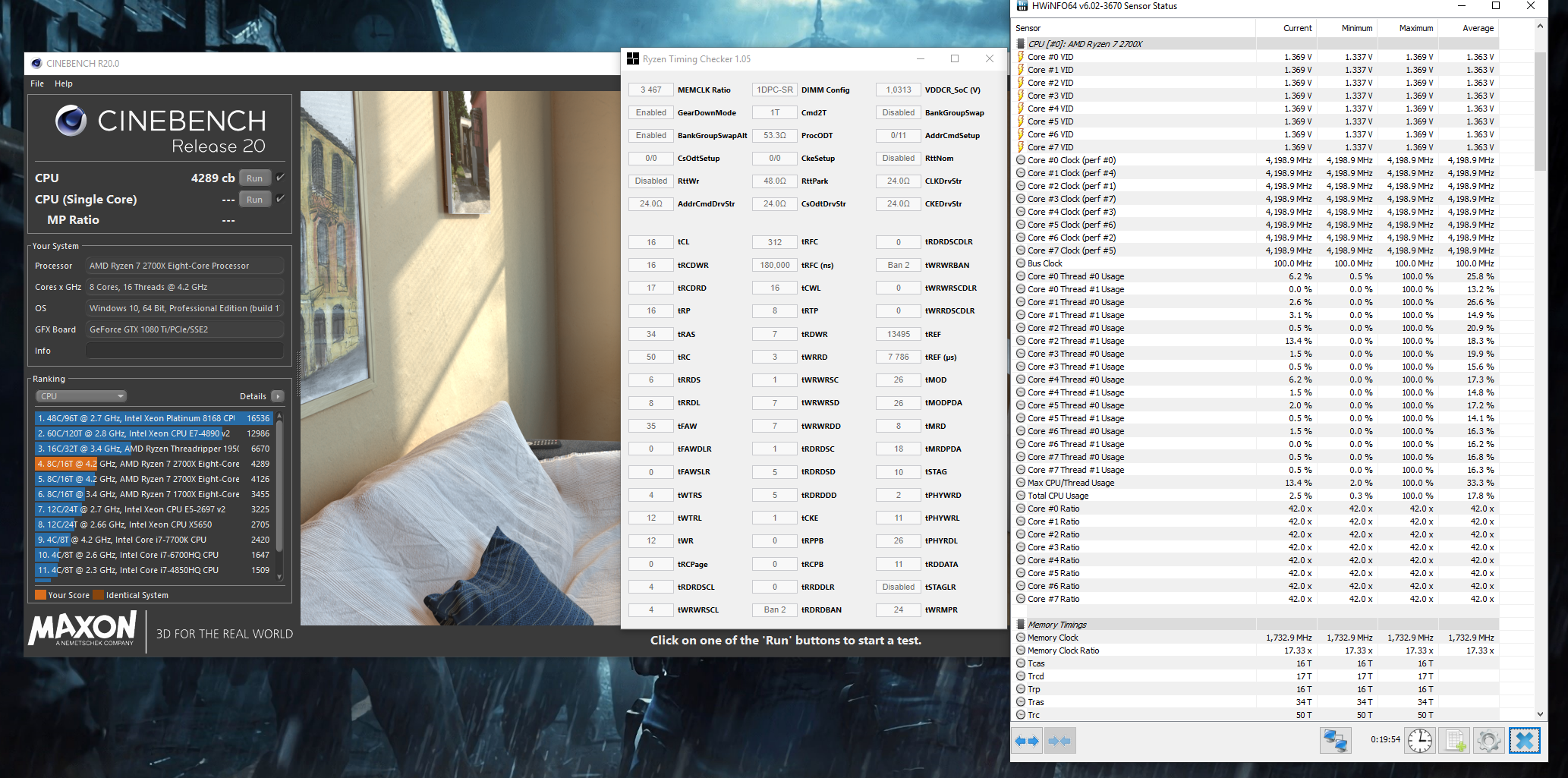Click the lightning icon beside Core #7 VID
The height and width of the screenshot is (778, 1568).
tap(1021, 147)
